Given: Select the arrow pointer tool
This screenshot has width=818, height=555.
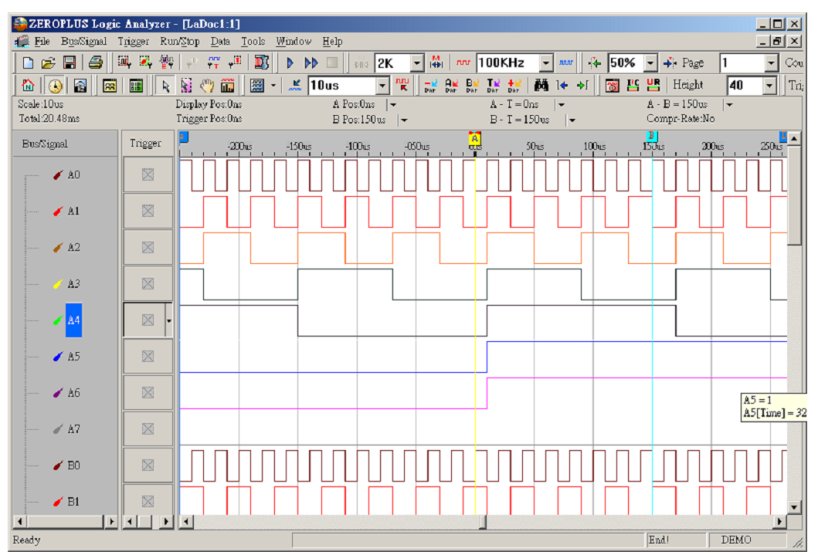Looking at the screenshot, I should coord(166,86).
